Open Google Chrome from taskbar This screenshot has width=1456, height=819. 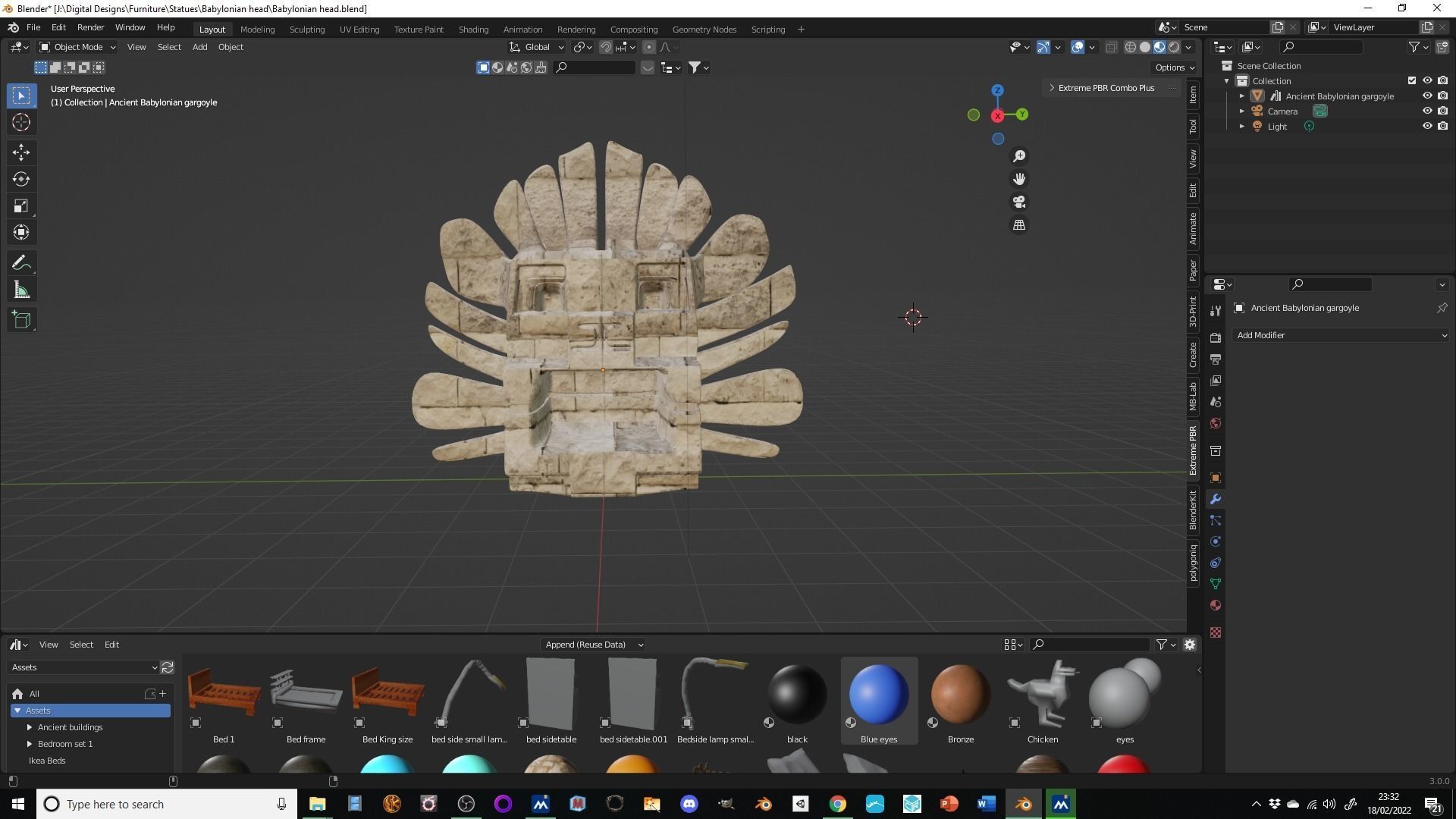(837, 804)
